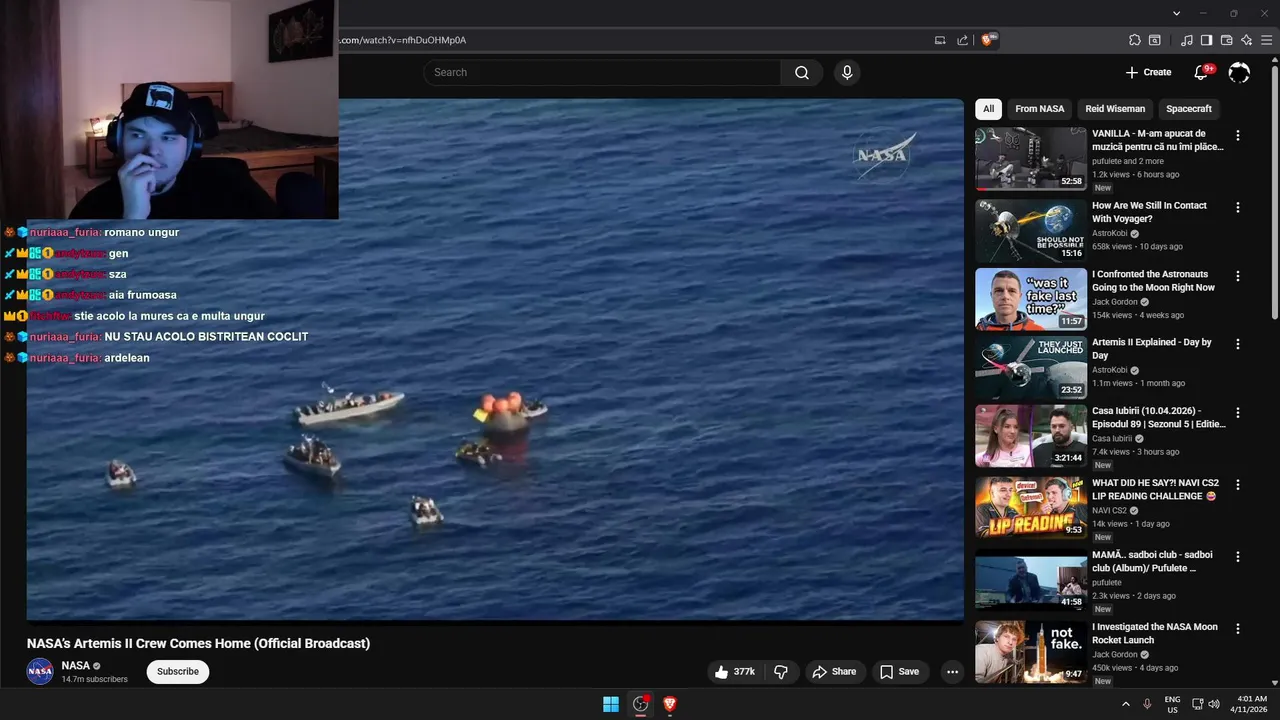This screenshot has height=720, width=1280.
Task: Toggle the browser sidebar panel icon
Action: pos(1206,40)
